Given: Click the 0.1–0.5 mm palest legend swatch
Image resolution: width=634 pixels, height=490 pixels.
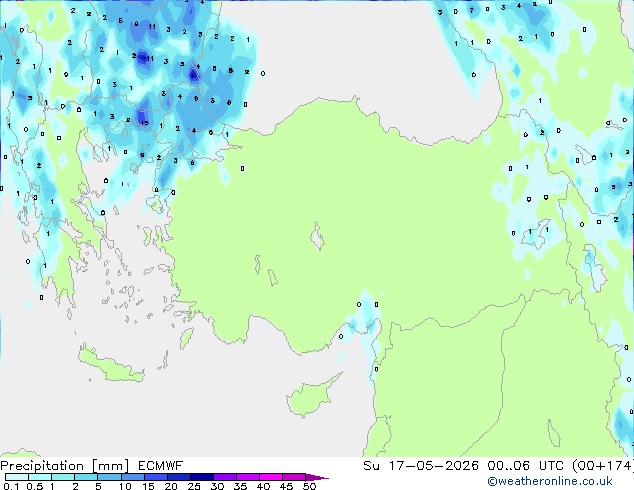Looking at the screenshot, I should pyautogui.click(x=17, y=477).
